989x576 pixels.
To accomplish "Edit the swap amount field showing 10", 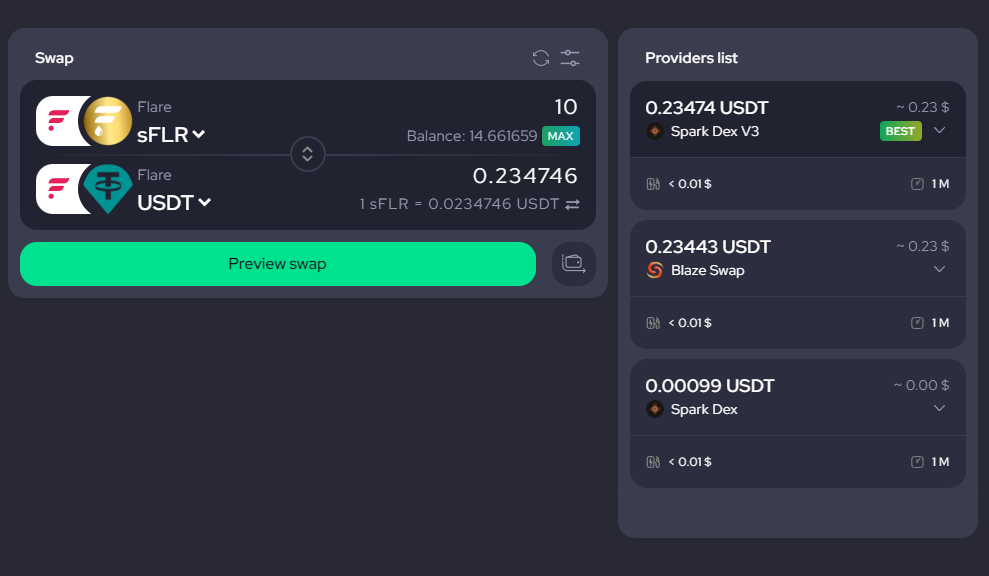I will click(x=566, y=107).
